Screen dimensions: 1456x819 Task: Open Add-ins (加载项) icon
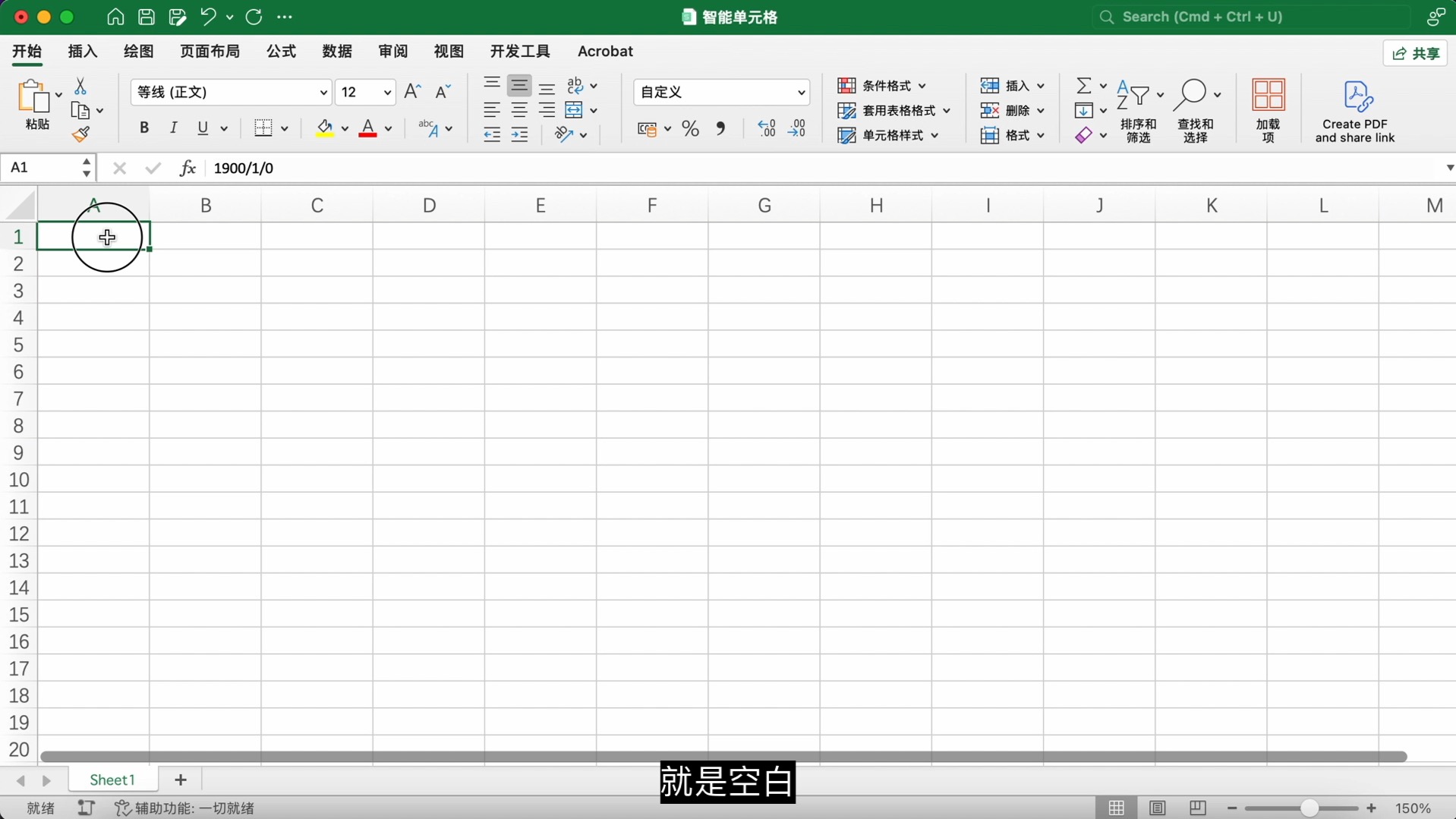(1268, 111)
